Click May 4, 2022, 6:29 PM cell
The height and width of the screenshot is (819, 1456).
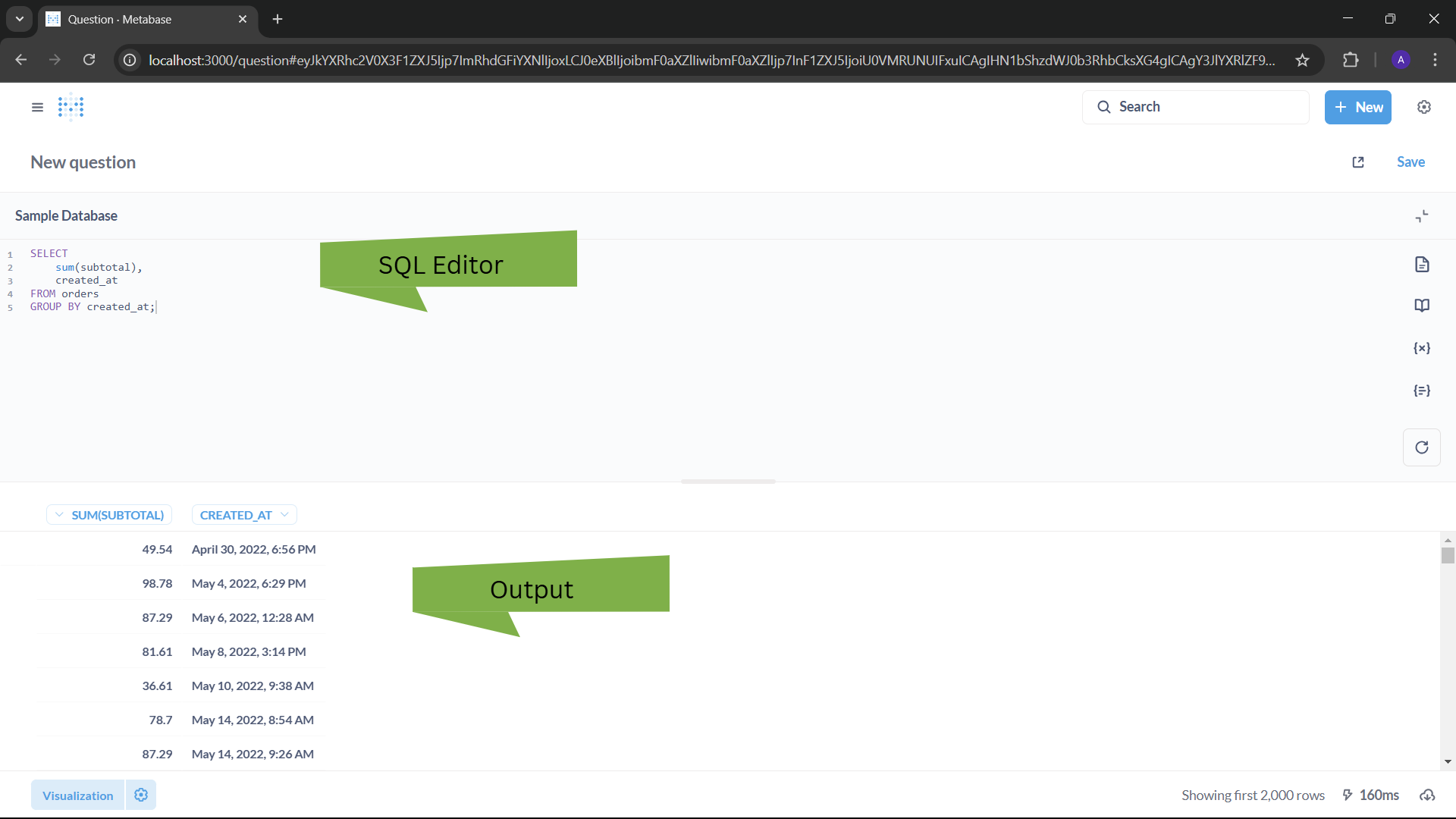[x=249, y=584]
